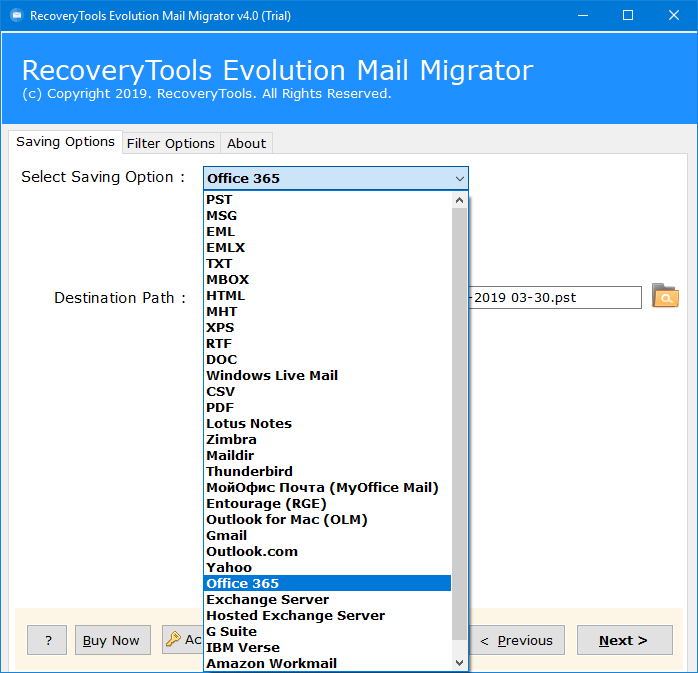Pick CSV from the dropdown list
This screenshot has width=698, height=673.
[x=327, y=392]
